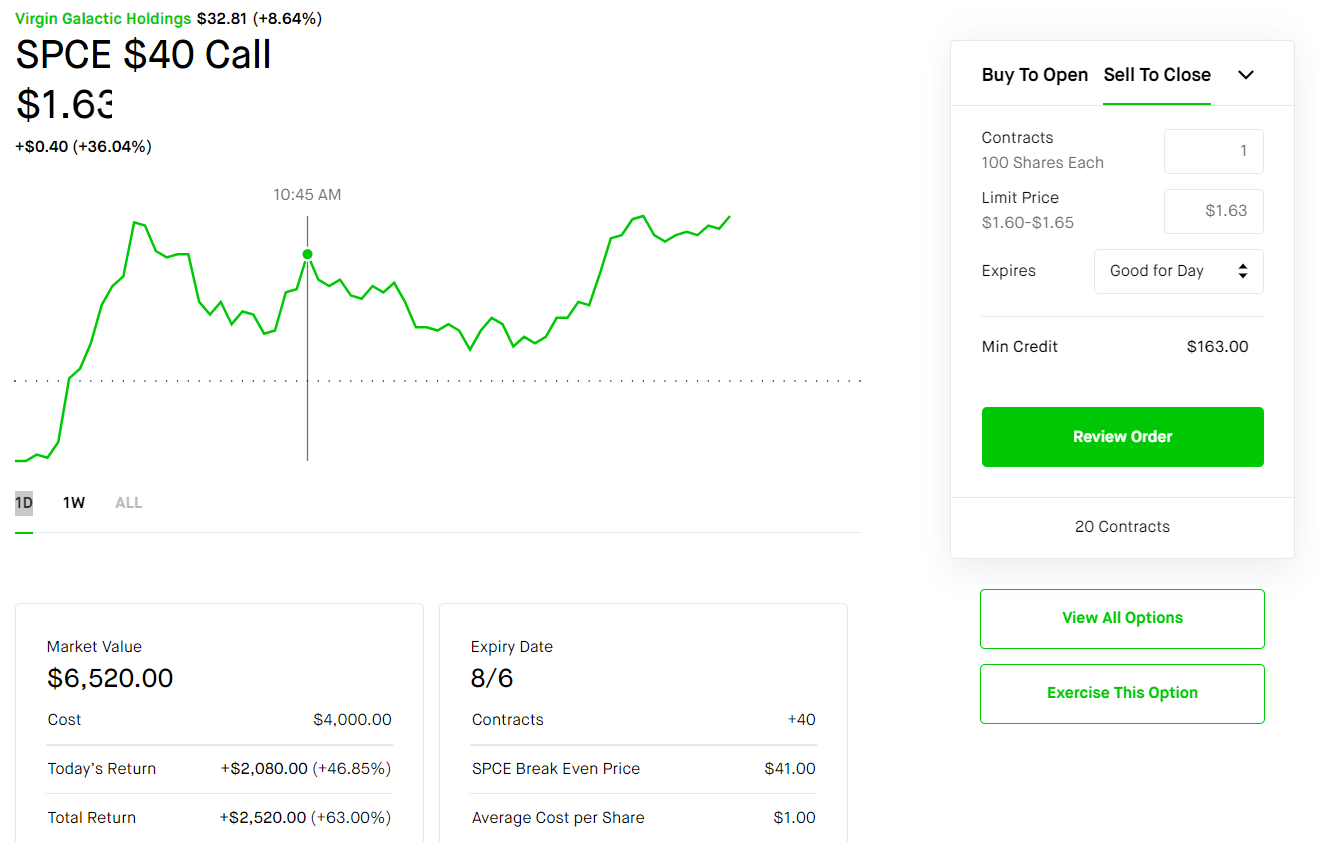
Task: View ALL chart history
Action: 128,502
